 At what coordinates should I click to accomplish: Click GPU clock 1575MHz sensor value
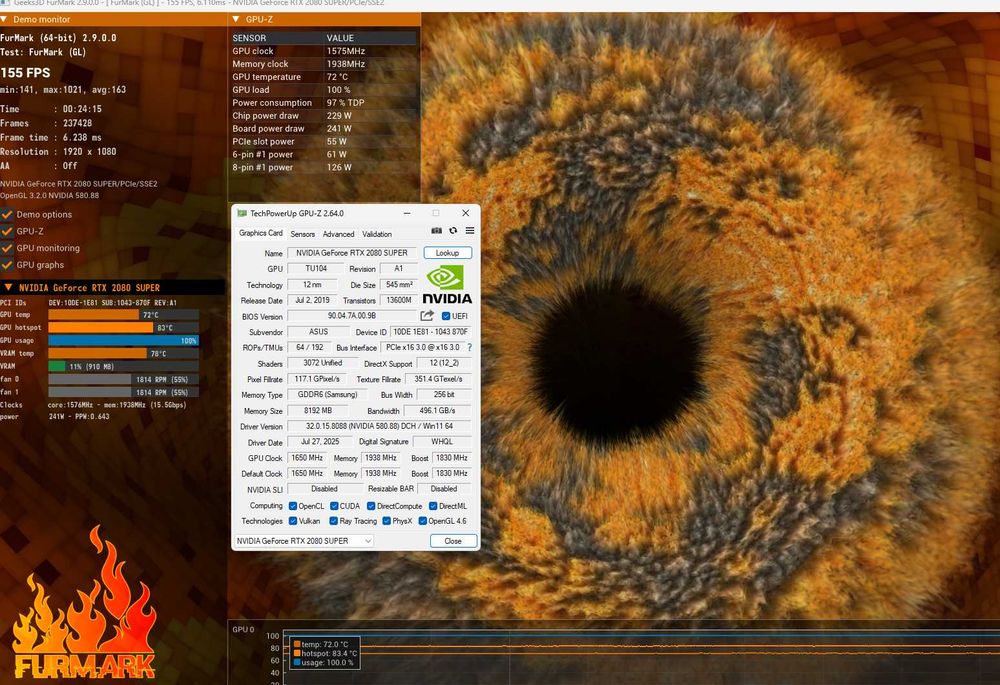point(346,51)
